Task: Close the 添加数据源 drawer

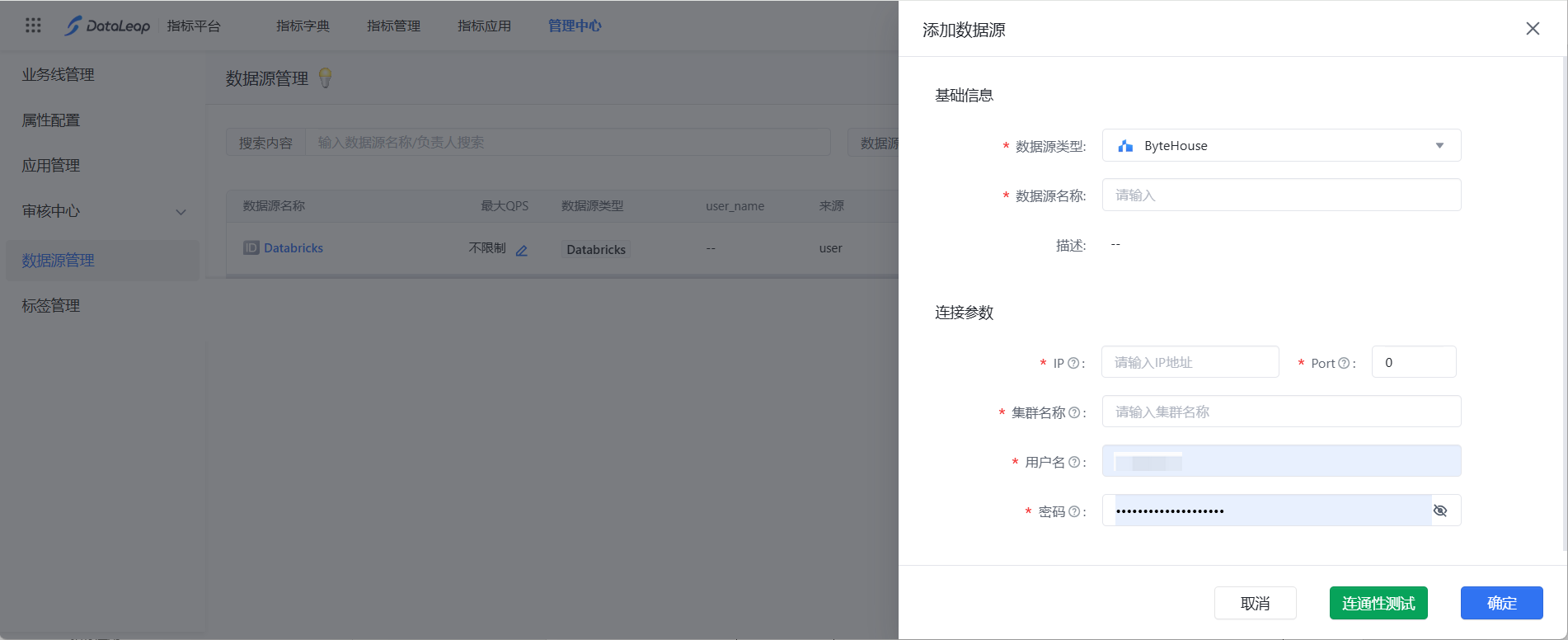Action: [1533, 29]
